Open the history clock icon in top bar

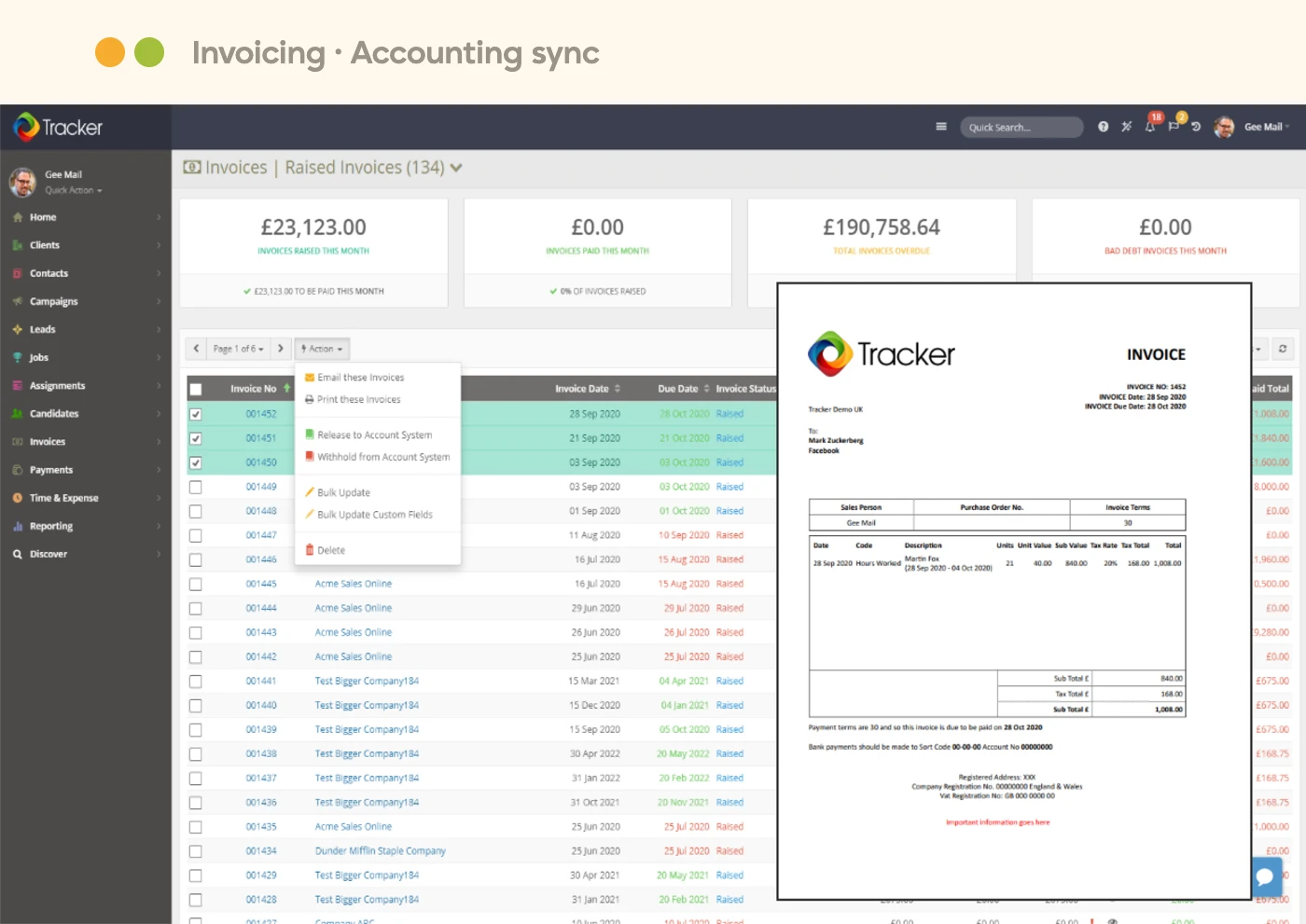click(1196, 127)
